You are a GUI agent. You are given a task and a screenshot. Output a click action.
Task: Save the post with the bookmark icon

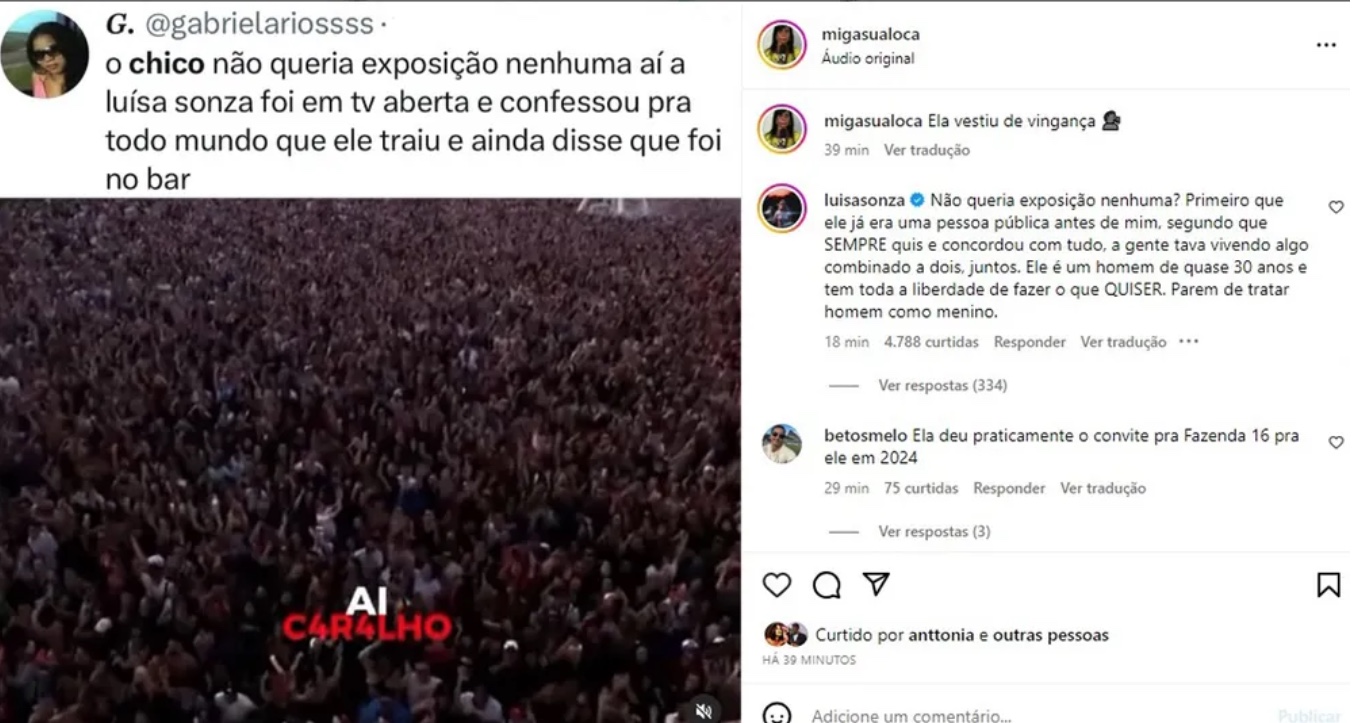pyautogui.click(x=1328, y=585)
